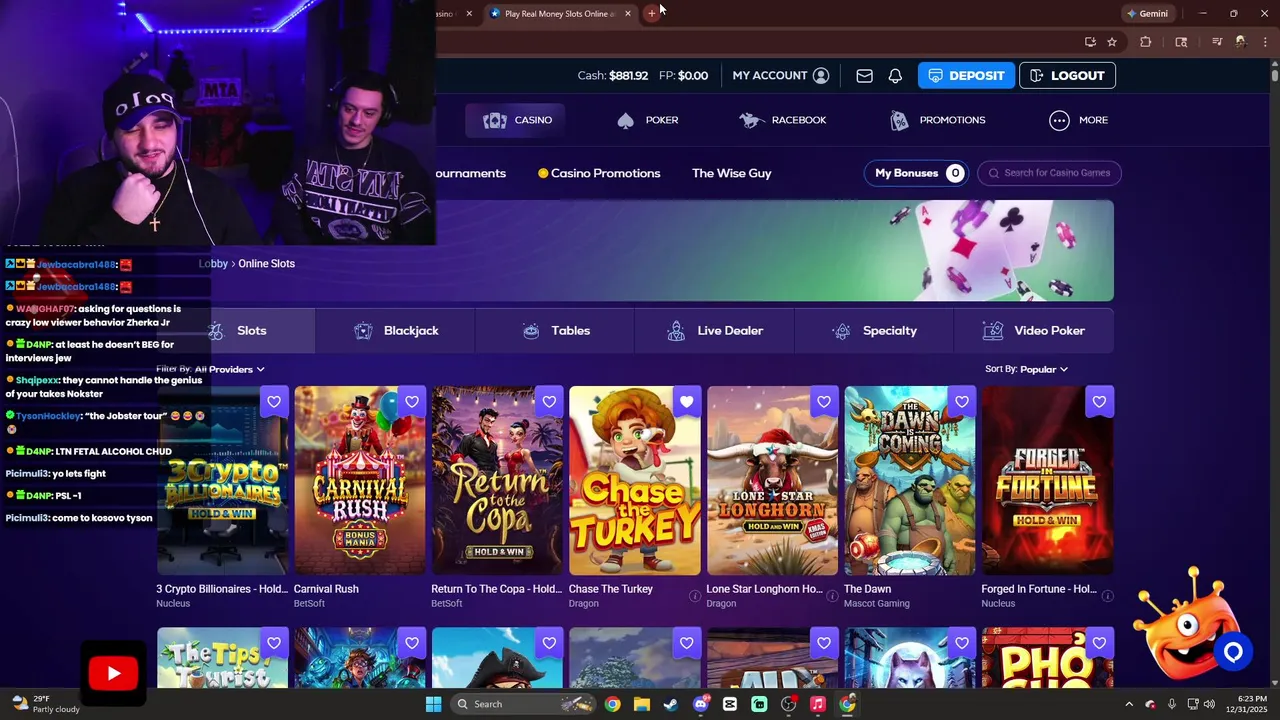Image resolution: width=1280 pixels, height=720 pixels.
Task: Open the live chat bubble icon
Action: [x=1233, y=653]
